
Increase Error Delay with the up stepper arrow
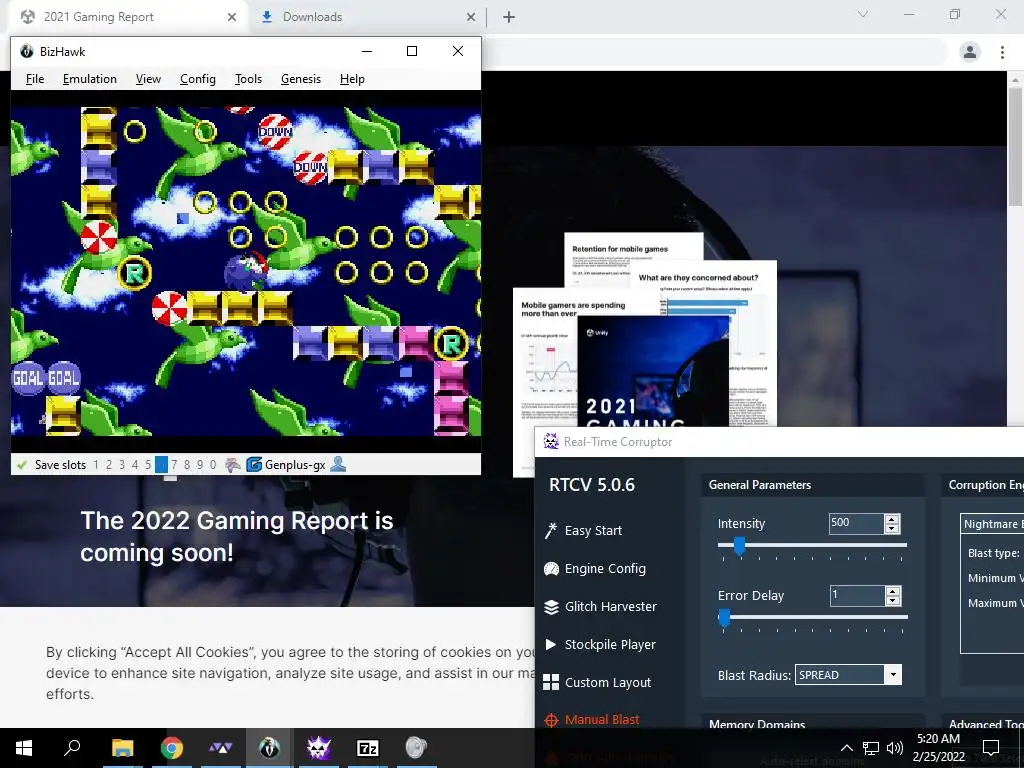click(892, 591)
